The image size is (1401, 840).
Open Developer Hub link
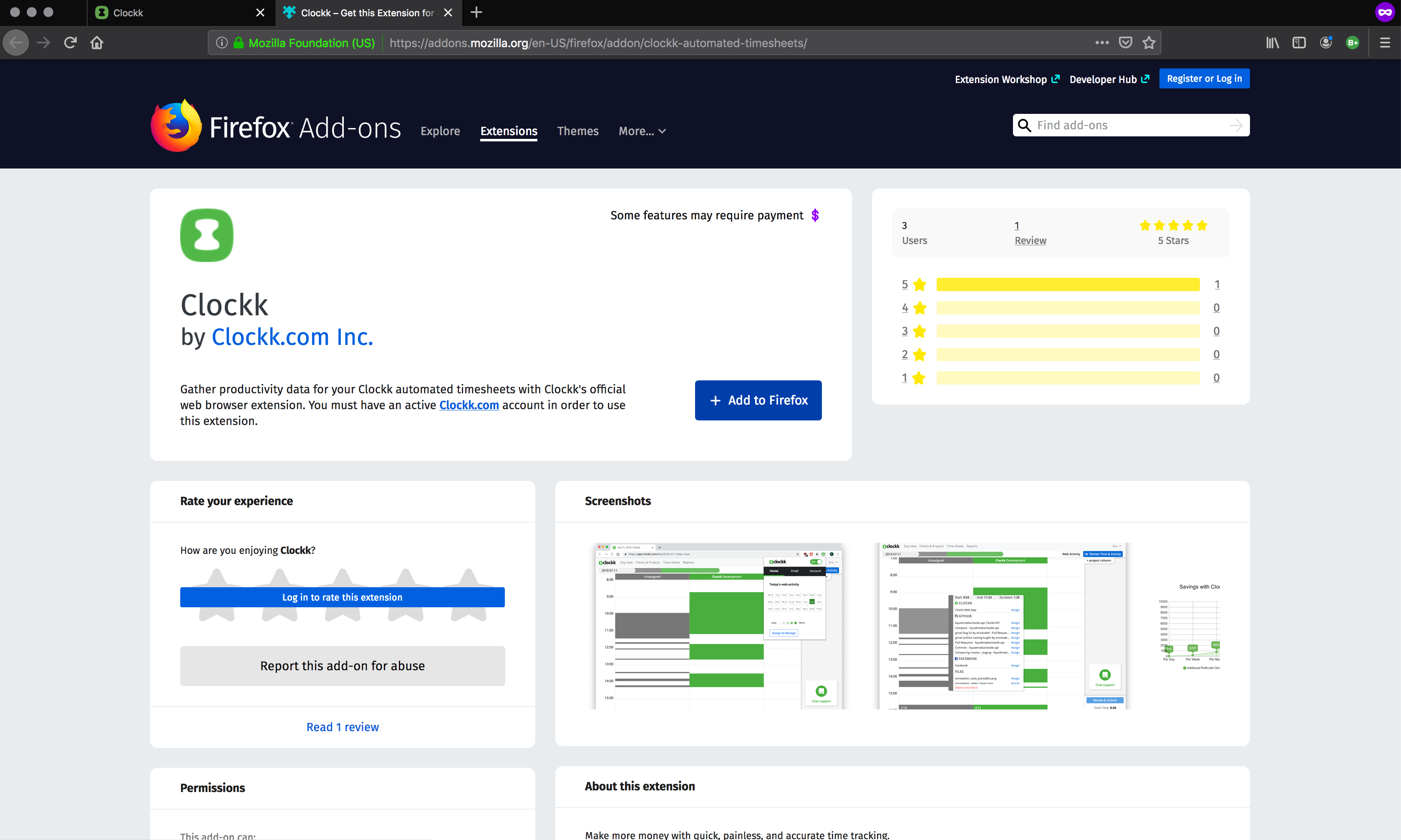[x=1109, y=79]
